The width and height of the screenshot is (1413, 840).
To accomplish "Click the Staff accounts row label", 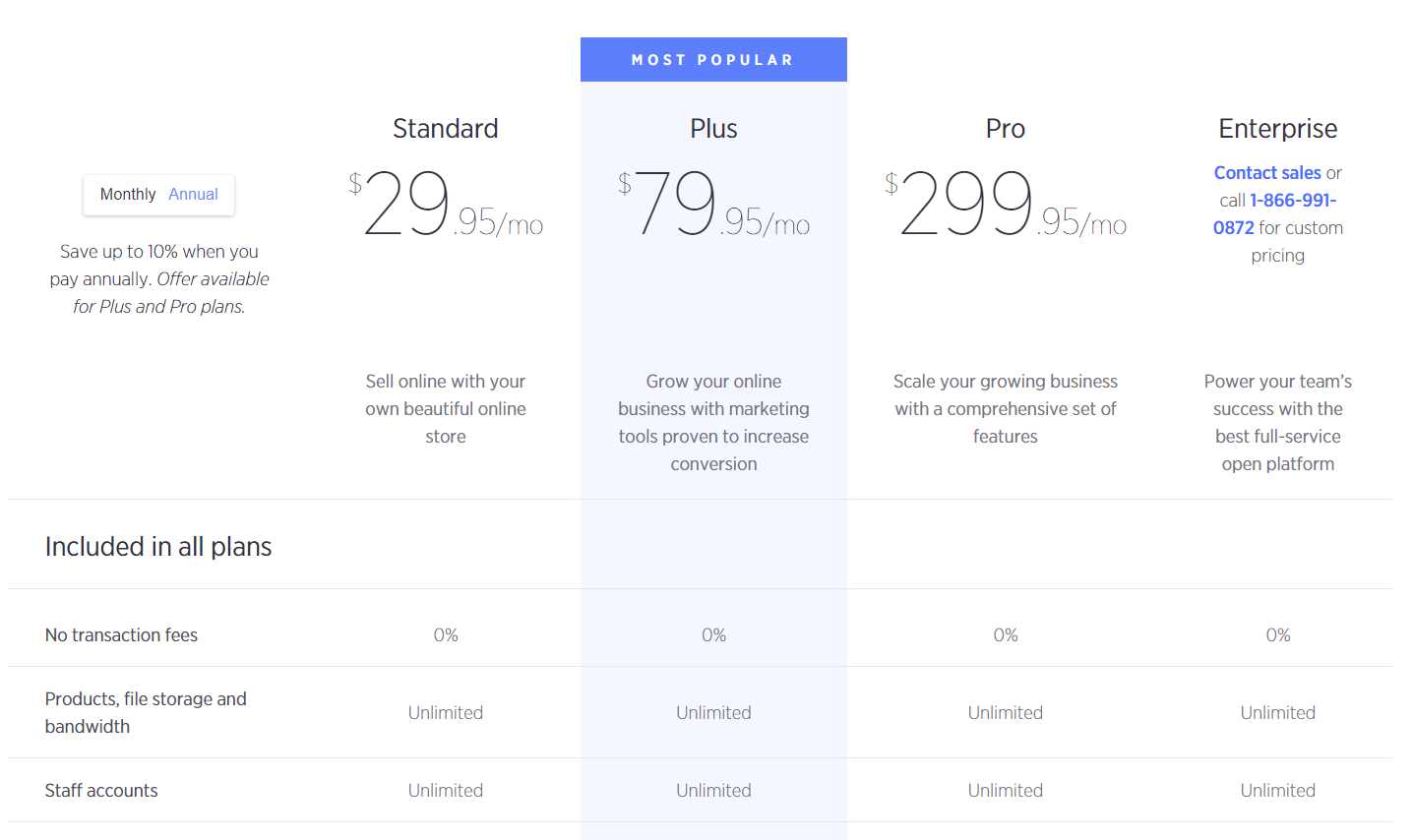I will click(101, 791).
